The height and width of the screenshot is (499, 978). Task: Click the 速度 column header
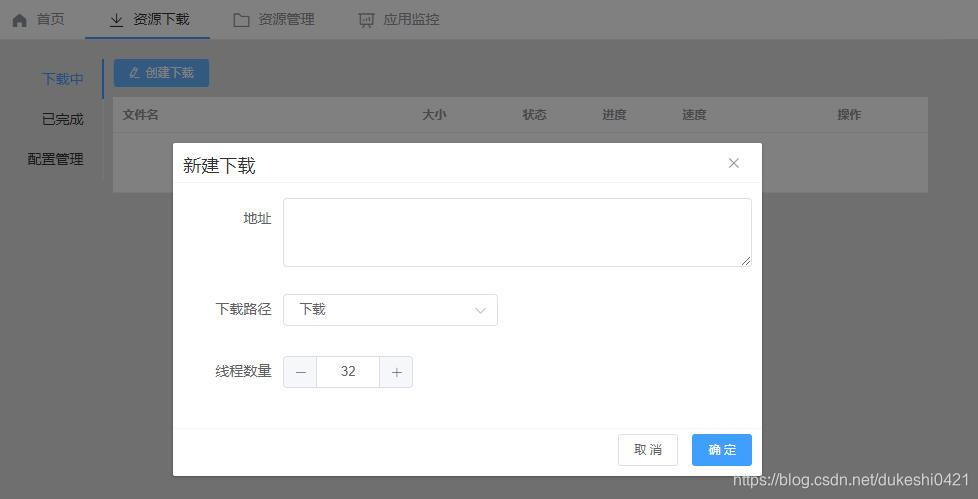(x=694, y=115)
